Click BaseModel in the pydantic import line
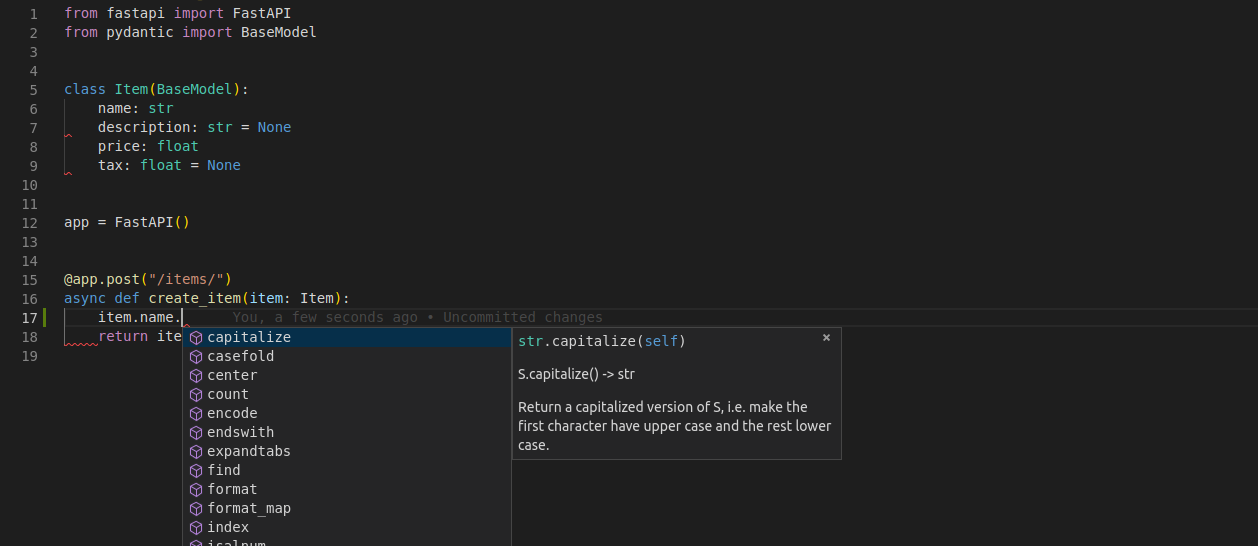 tap(278, 33)
